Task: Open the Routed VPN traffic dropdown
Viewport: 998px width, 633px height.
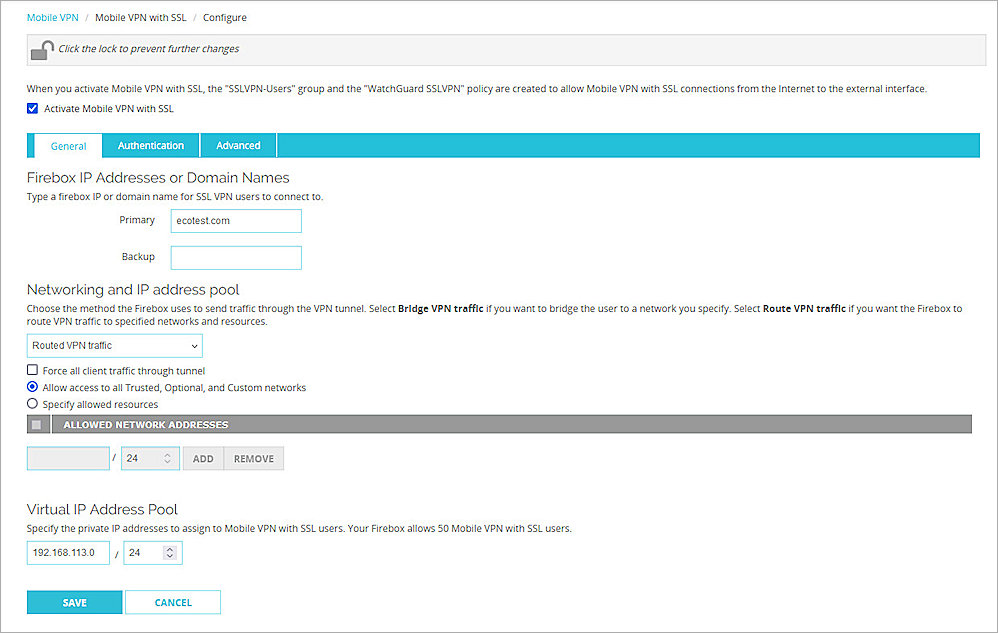Action: 114,345
